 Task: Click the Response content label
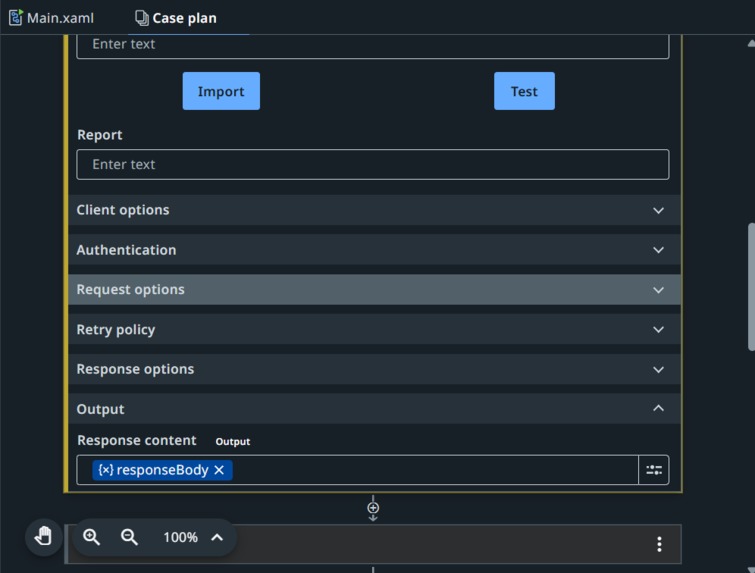pos(137,440)
